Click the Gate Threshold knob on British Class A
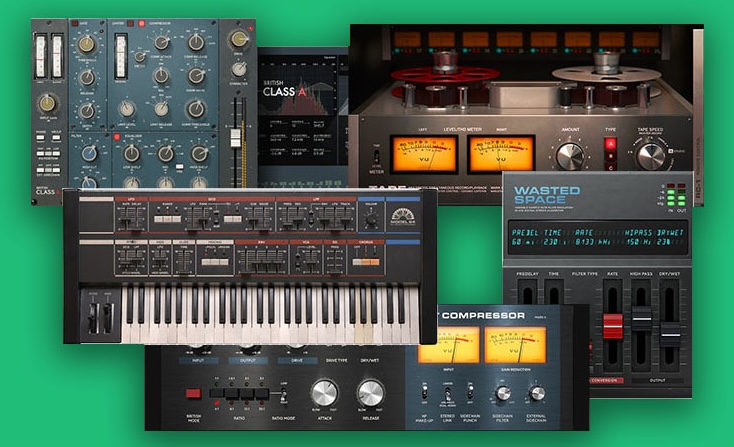This screenshot has height=447, width=734. (87, 44)
